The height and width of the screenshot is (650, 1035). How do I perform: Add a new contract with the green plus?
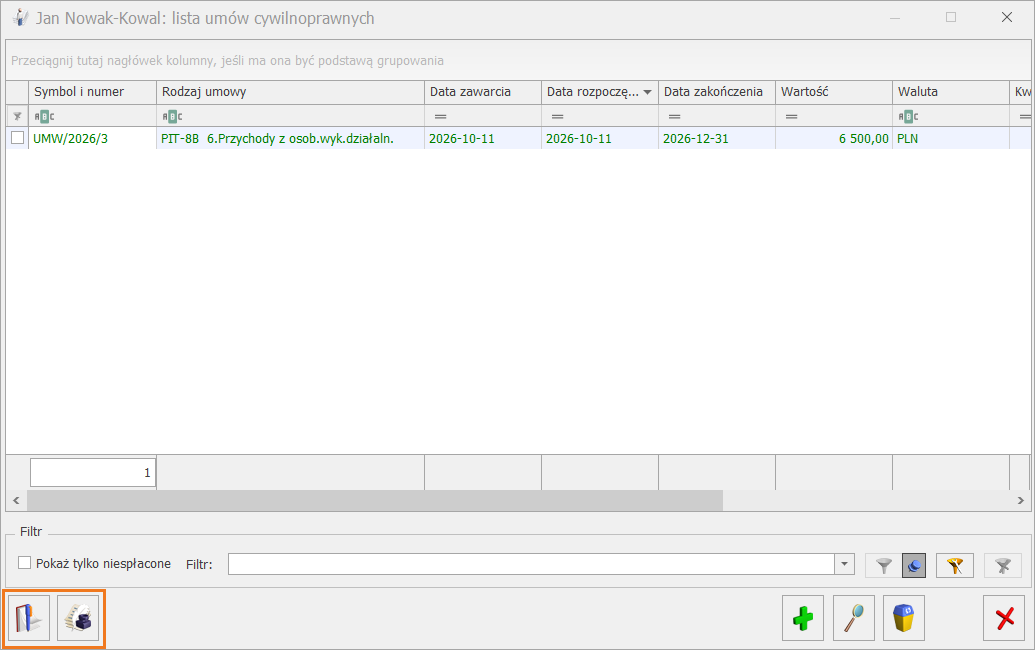click(x=803, y=618)
